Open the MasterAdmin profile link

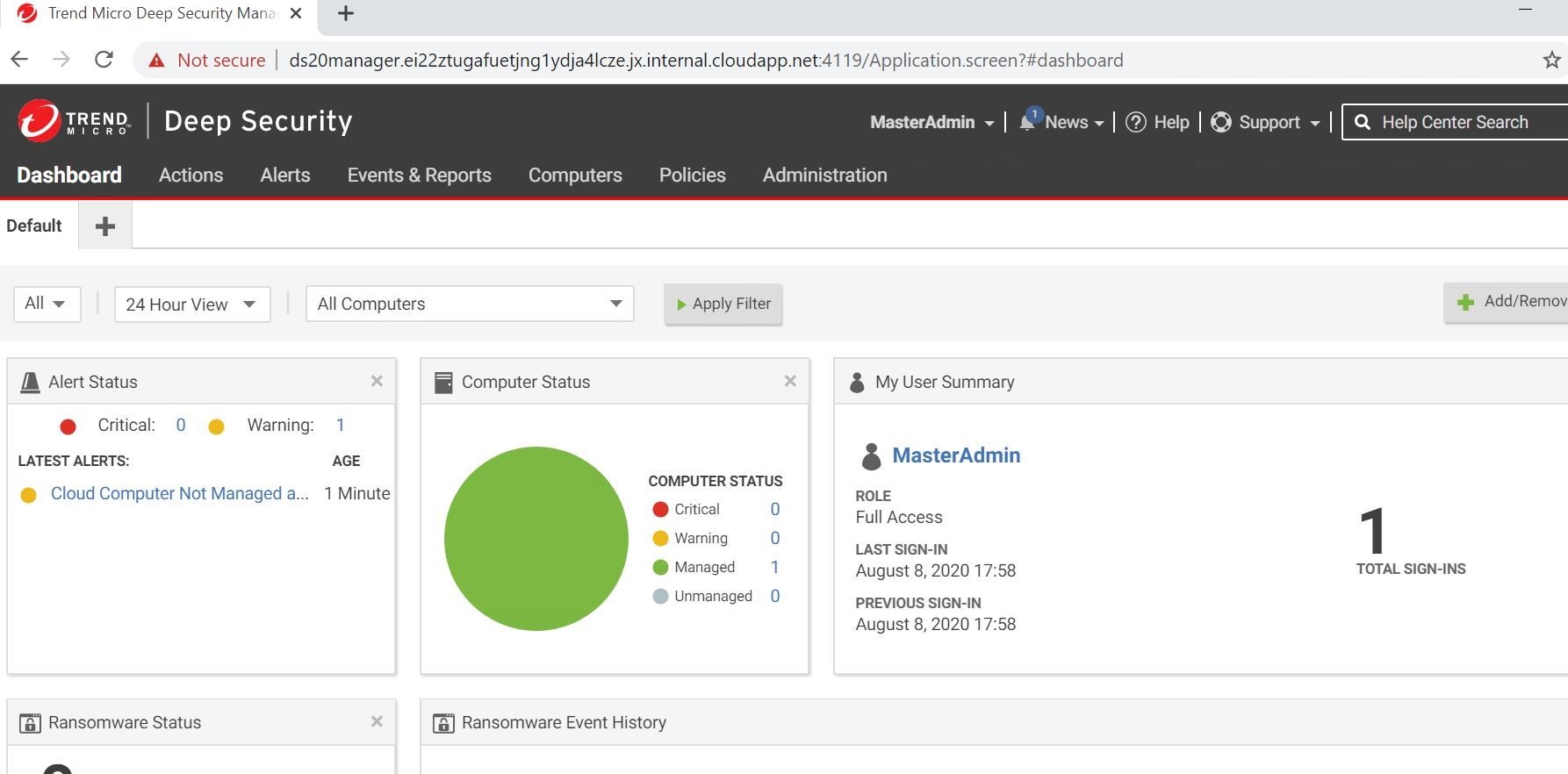coord(956,455)
